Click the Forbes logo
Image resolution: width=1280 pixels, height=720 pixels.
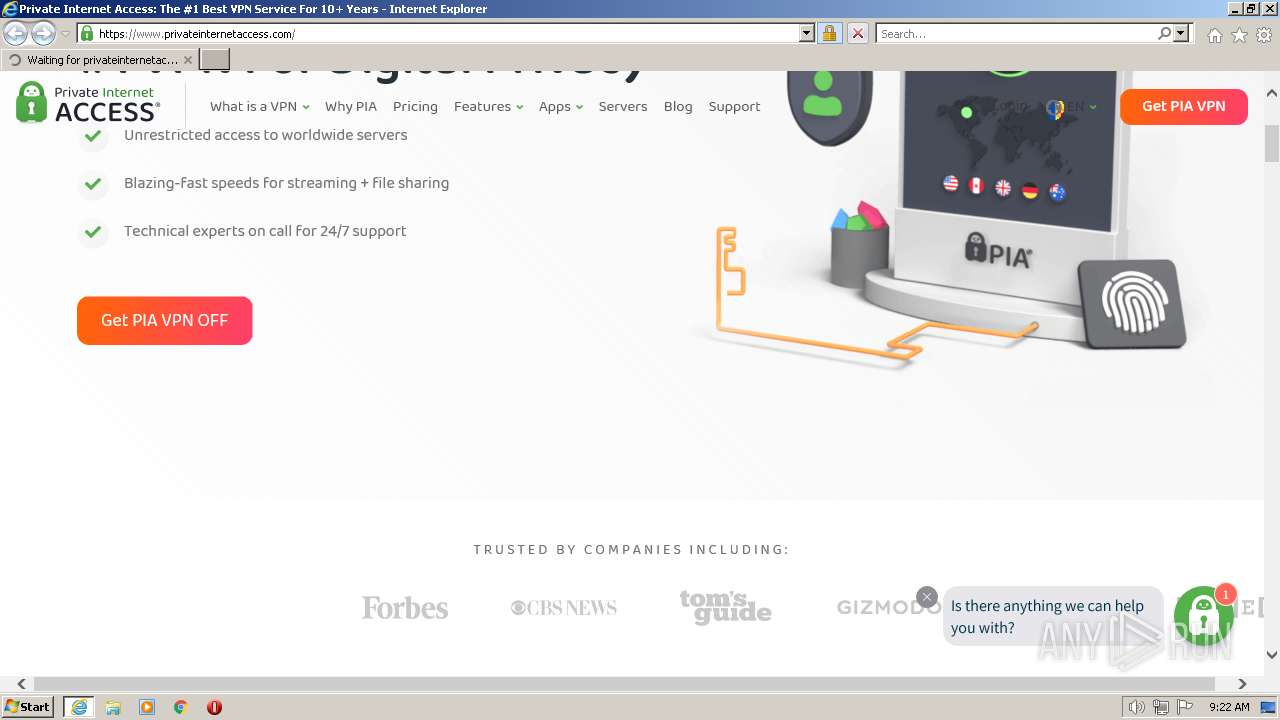click(405, 608)
